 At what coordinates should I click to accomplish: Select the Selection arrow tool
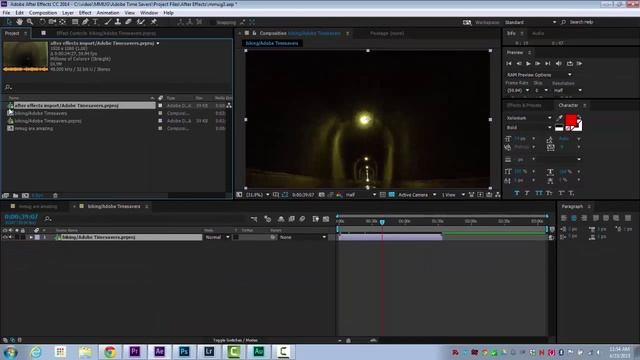pyautogui.click(x=9, y=22)
